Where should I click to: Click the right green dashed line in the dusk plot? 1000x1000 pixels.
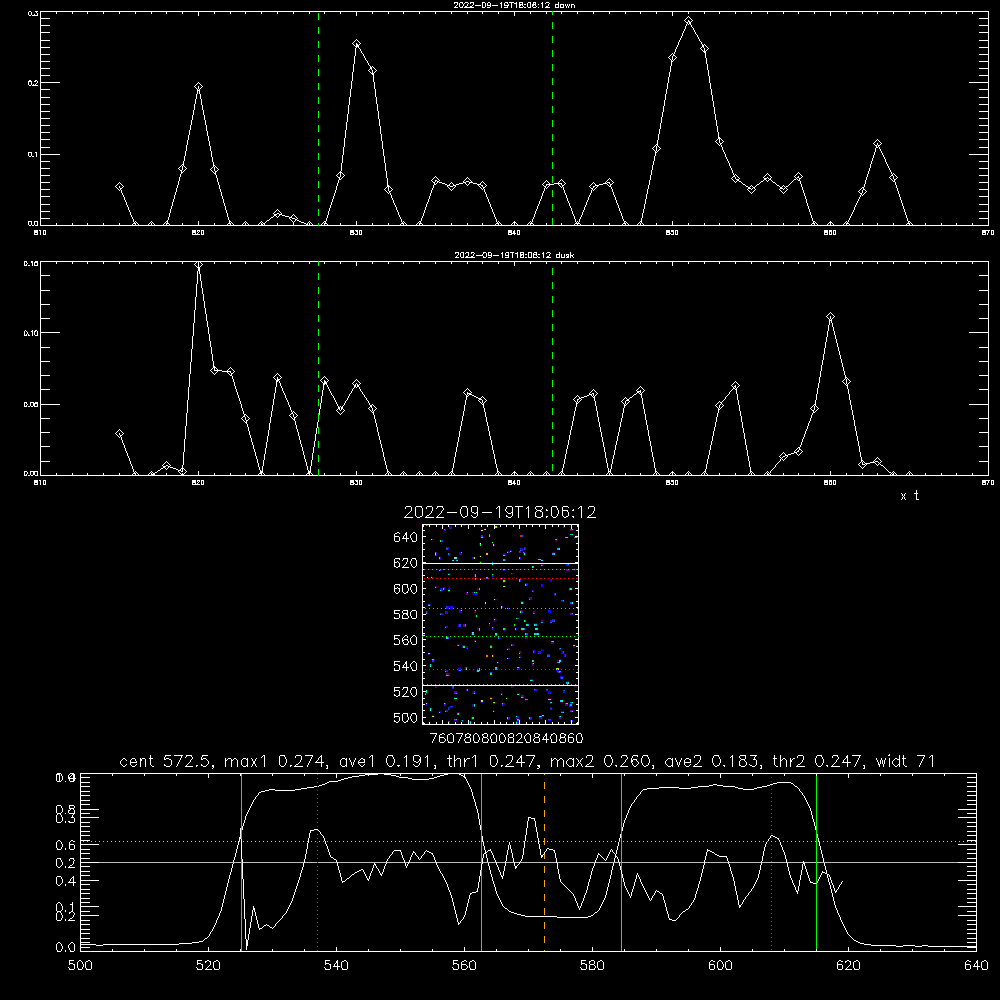coord(552,368)
